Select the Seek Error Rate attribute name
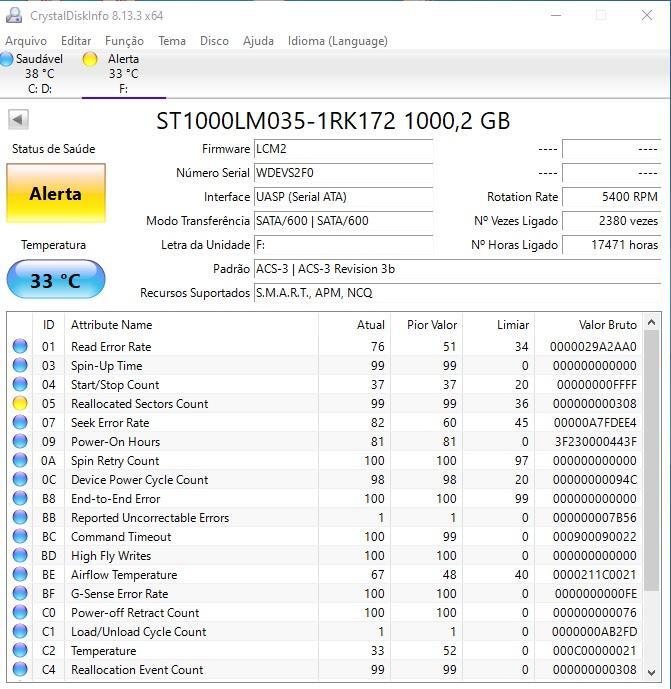 click(x=110, y=423)
